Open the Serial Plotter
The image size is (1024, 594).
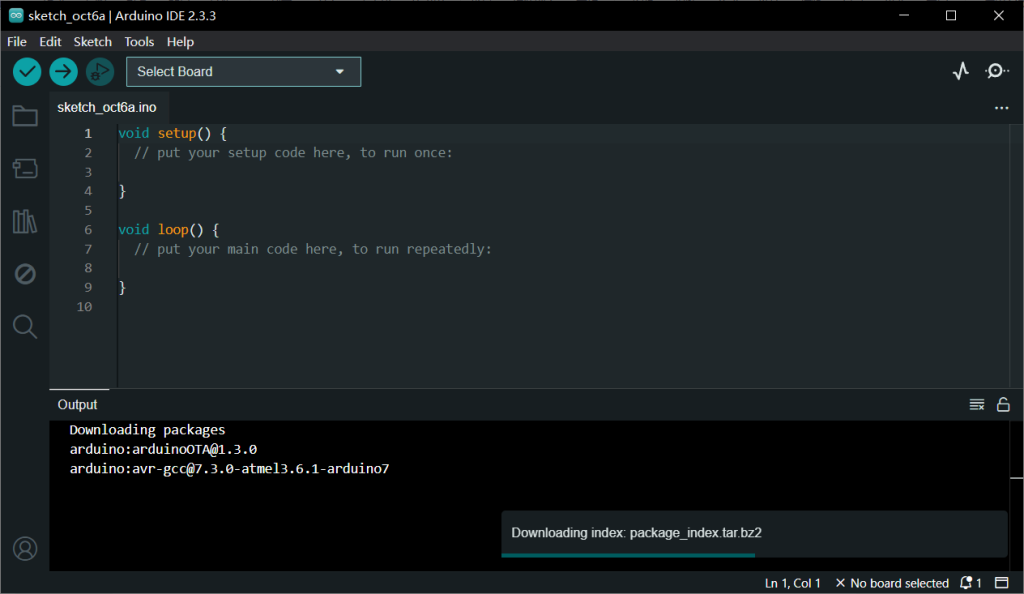point(960,71)
